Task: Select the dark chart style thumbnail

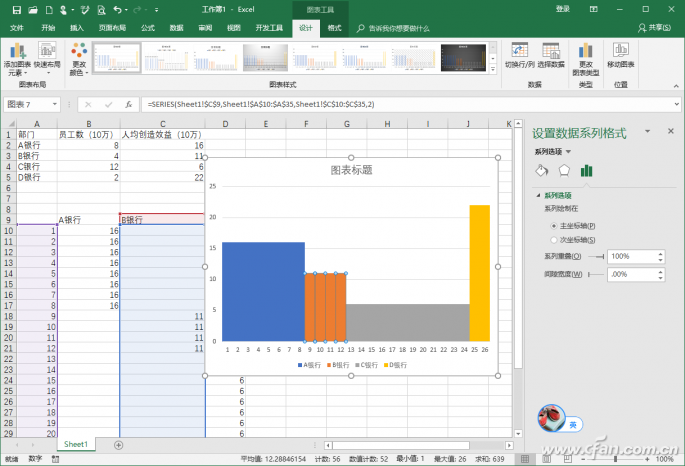Action: 463,57
